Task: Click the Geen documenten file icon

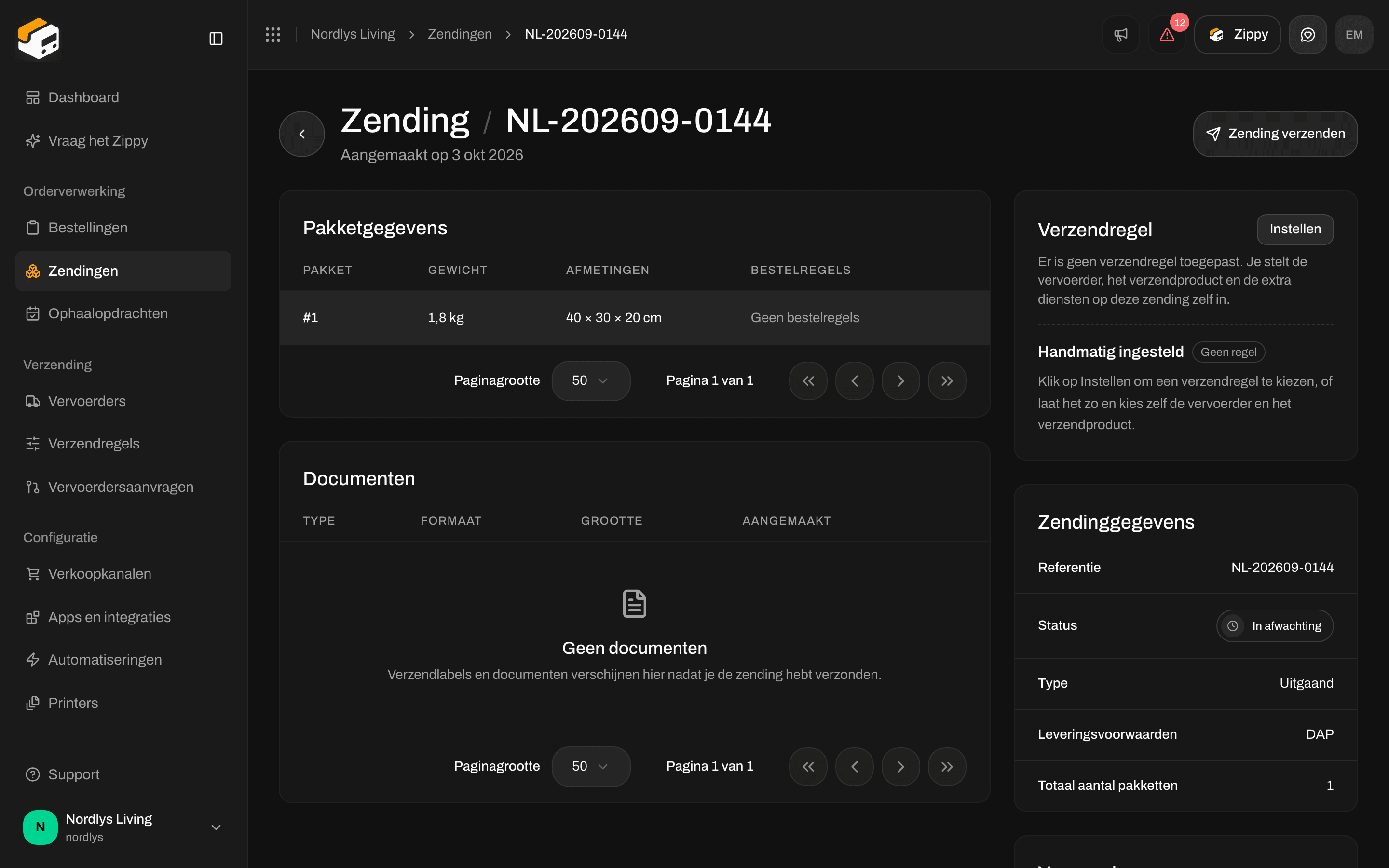Action: [634, 603]
